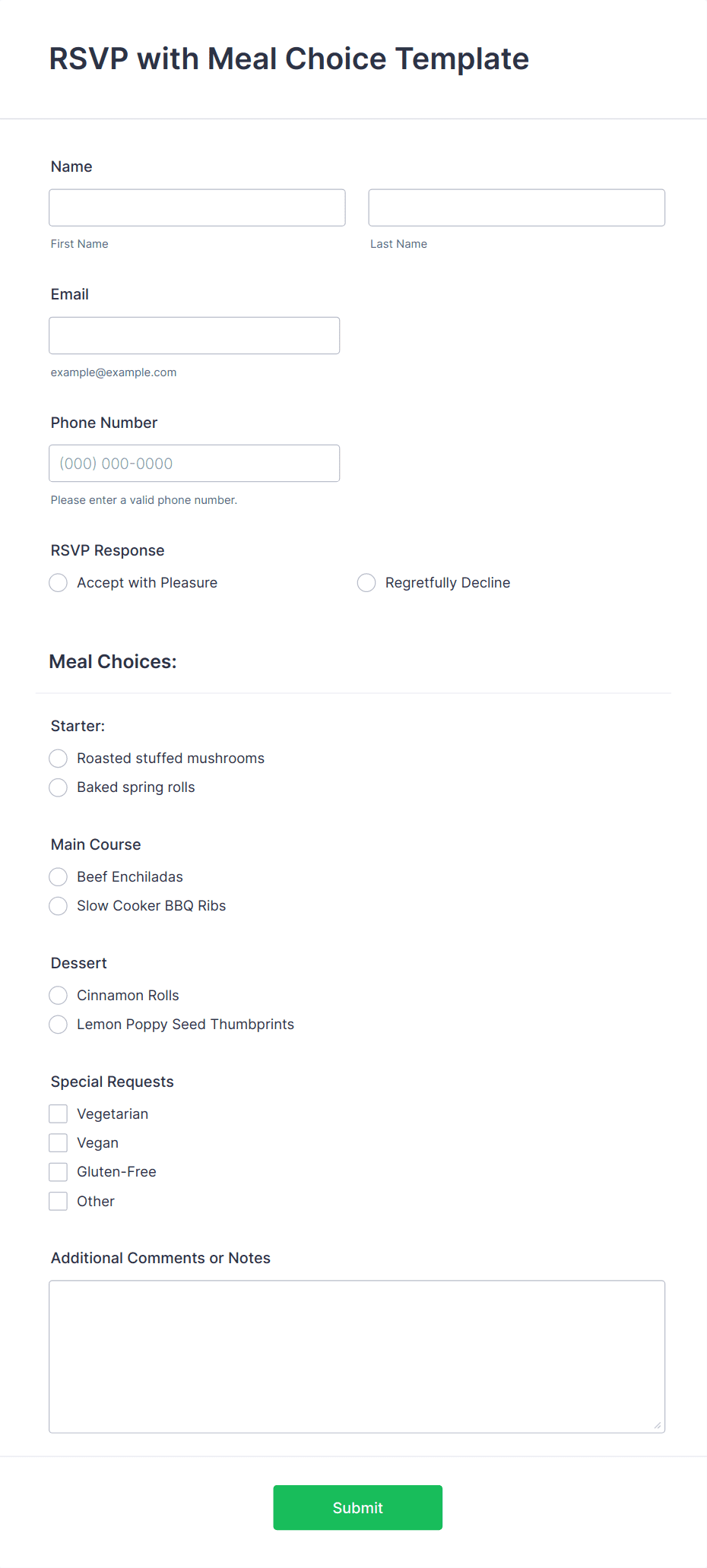Click the RSVP with Meal Choice heading
The height and width of the screenshot is (1568, 707).
(289, 59)
